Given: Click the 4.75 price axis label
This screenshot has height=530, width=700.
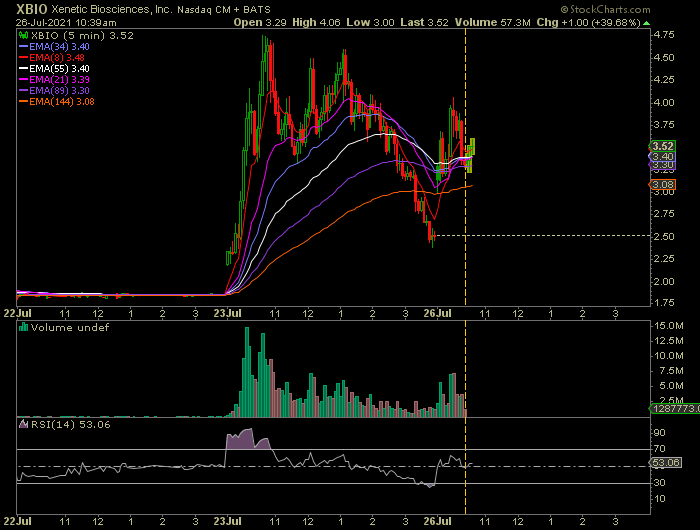Looking at the screenshot, I should coord(664,35).
